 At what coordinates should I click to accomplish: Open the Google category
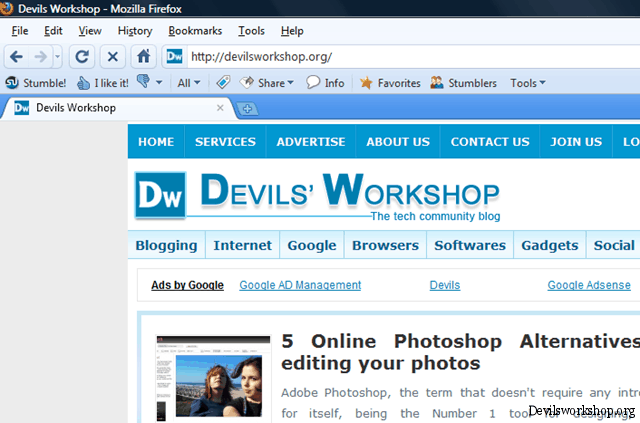pyautogui.click(x=312, y=245)
